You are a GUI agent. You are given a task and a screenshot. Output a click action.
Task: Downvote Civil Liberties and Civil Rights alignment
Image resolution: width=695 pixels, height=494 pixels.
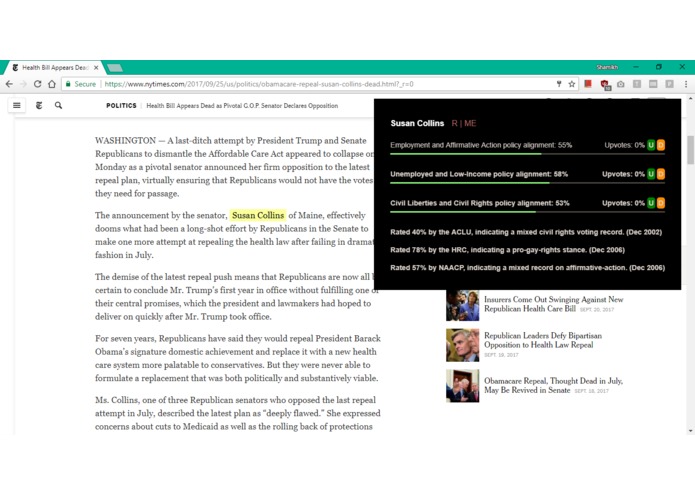(660, 203)
